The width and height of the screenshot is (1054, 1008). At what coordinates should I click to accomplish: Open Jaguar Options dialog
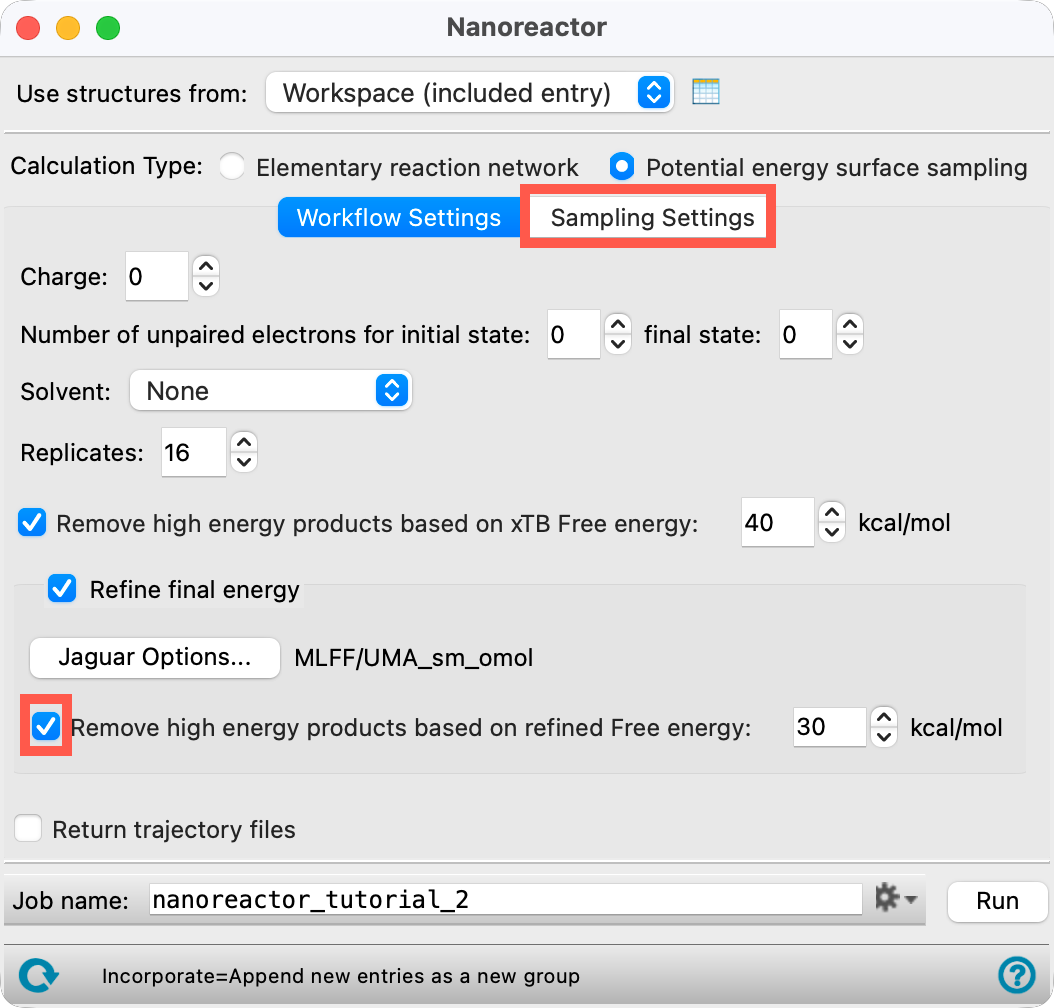[x=155, y=657]
